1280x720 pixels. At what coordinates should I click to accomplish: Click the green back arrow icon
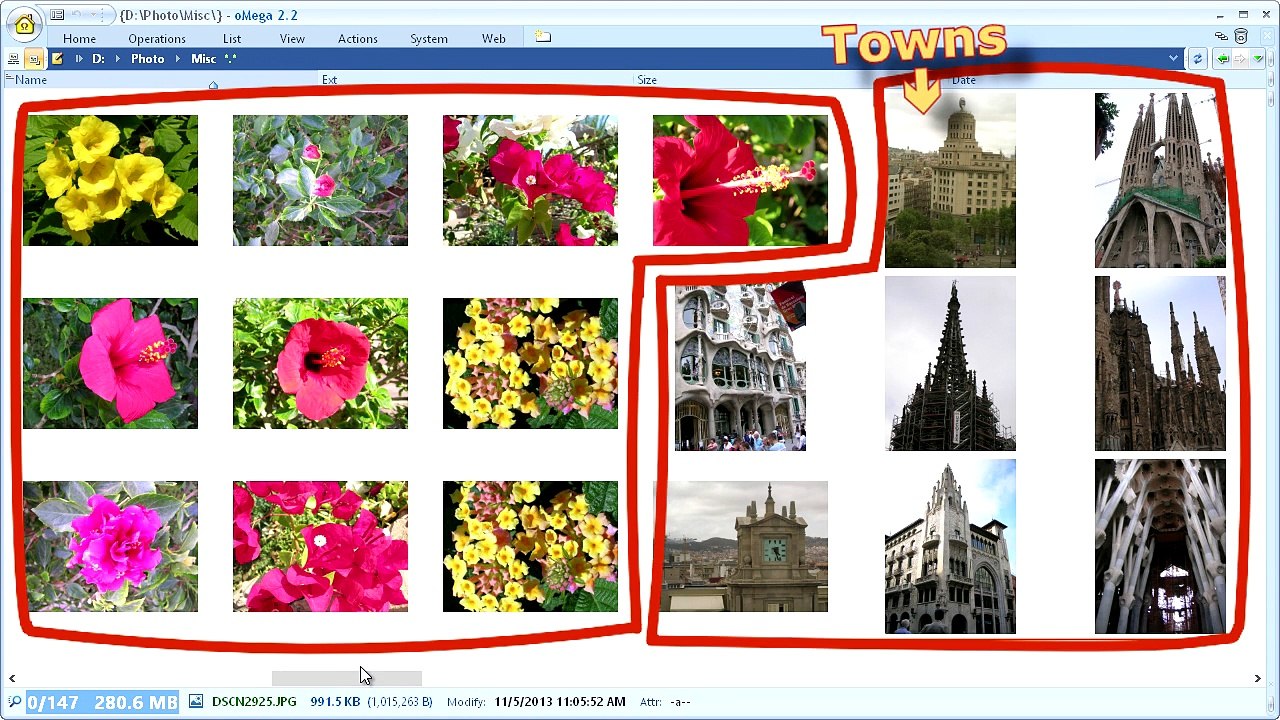coord(1222,59)
